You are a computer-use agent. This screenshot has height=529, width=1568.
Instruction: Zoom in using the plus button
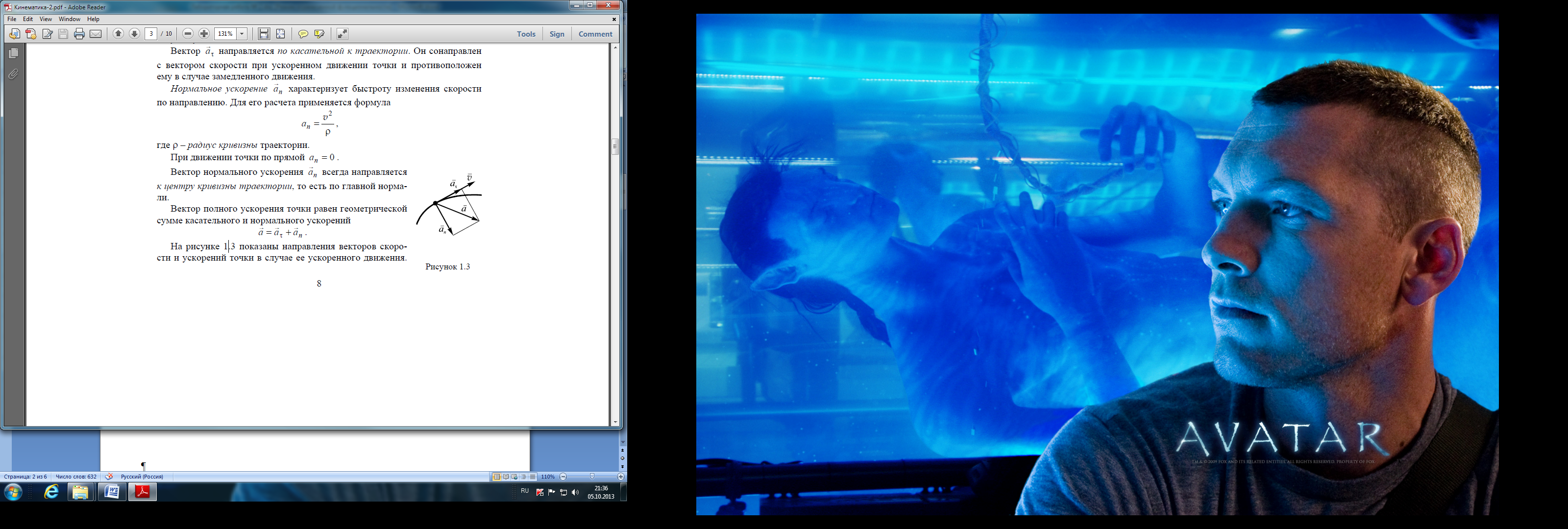click(204, 34)
